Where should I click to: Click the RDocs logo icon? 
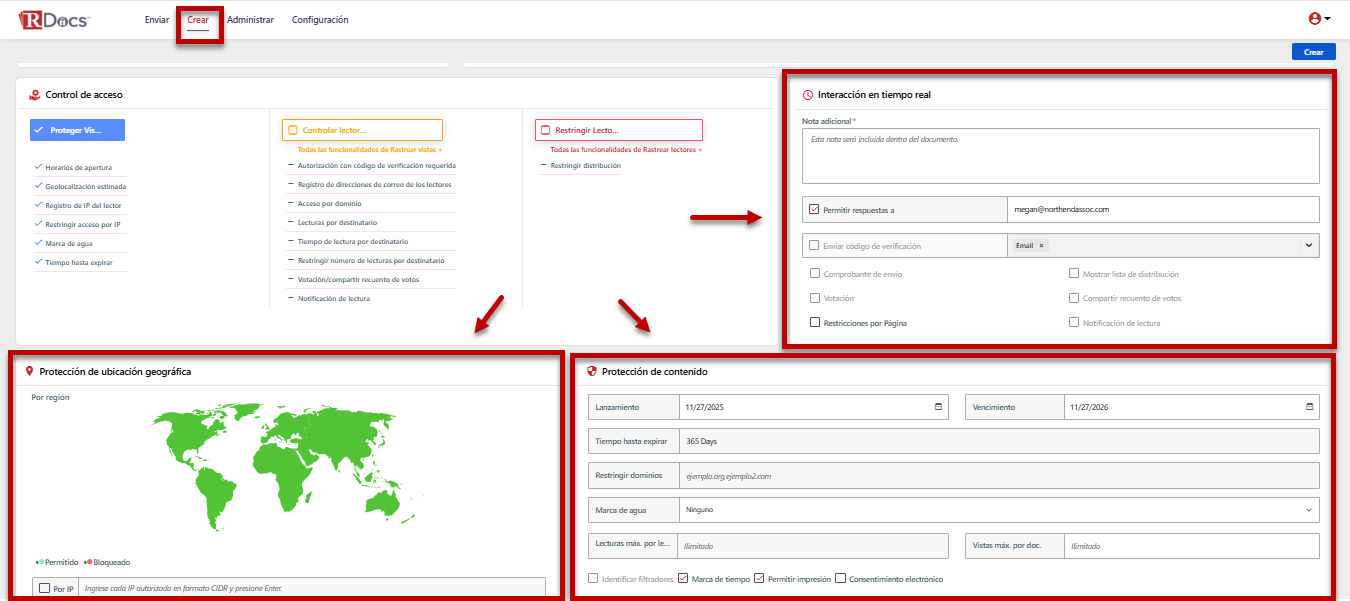click(x=54, y=19)
